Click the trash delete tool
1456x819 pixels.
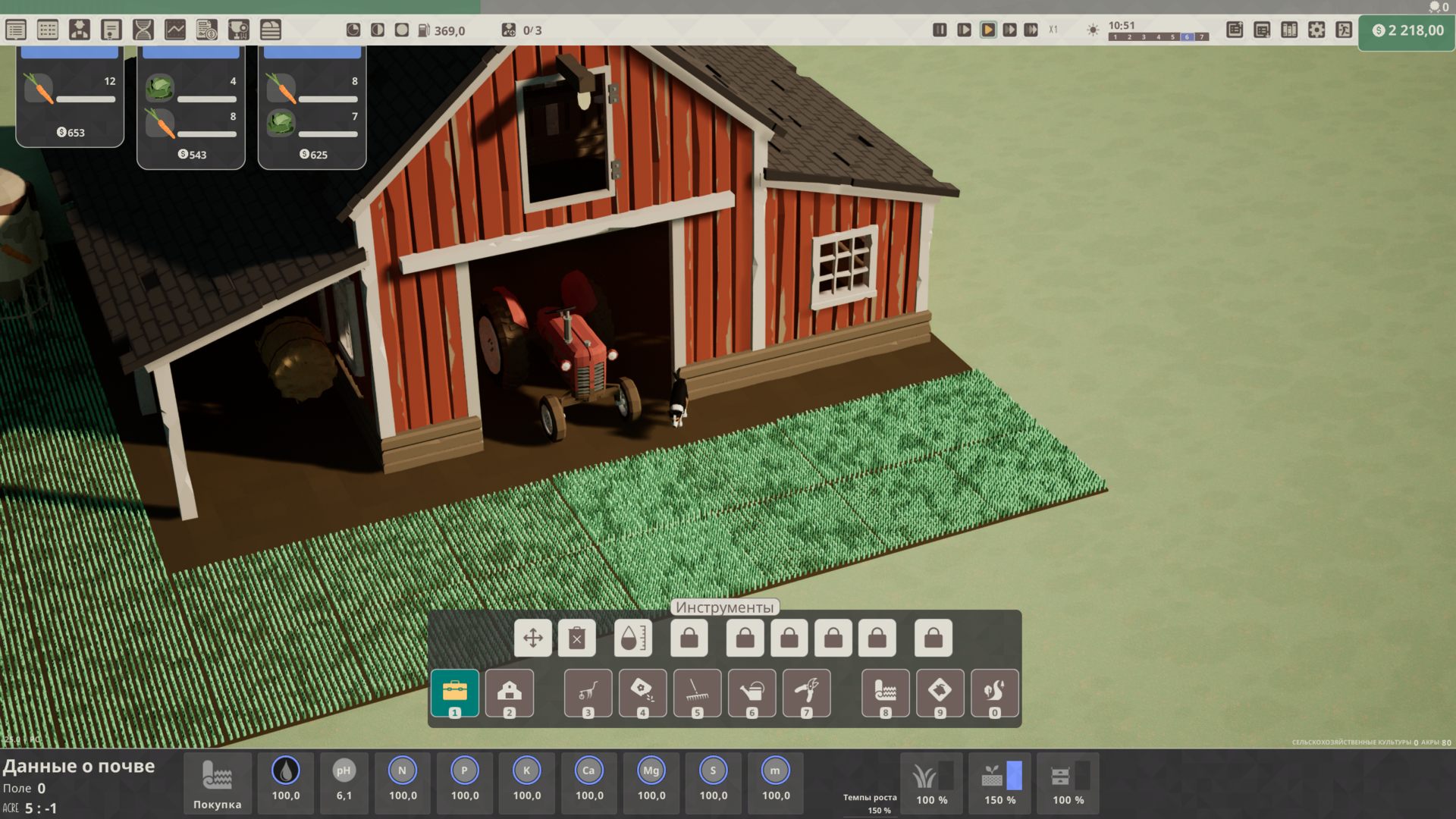(x=576, y=638)
